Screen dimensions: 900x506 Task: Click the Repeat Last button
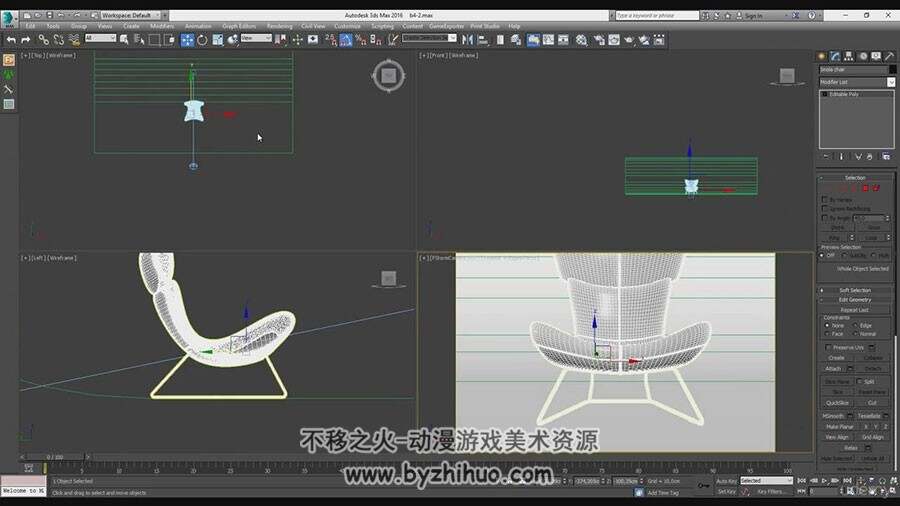pyautogui.click(x=855, y=310)
